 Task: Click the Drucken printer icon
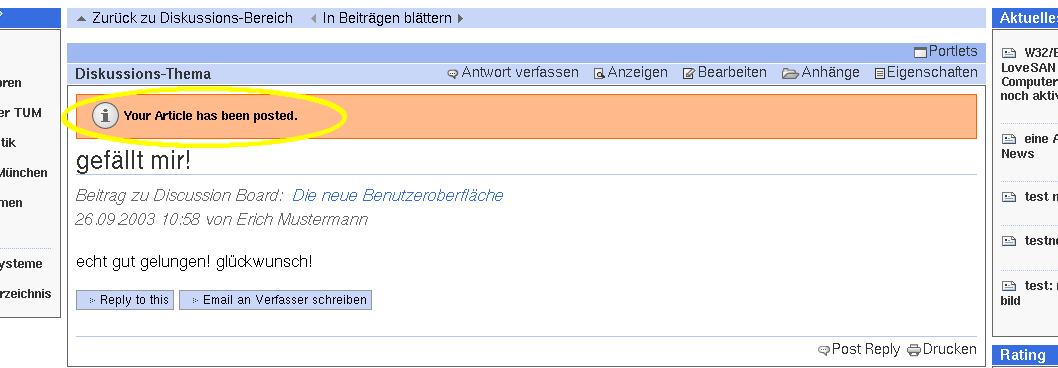point(914,350)
